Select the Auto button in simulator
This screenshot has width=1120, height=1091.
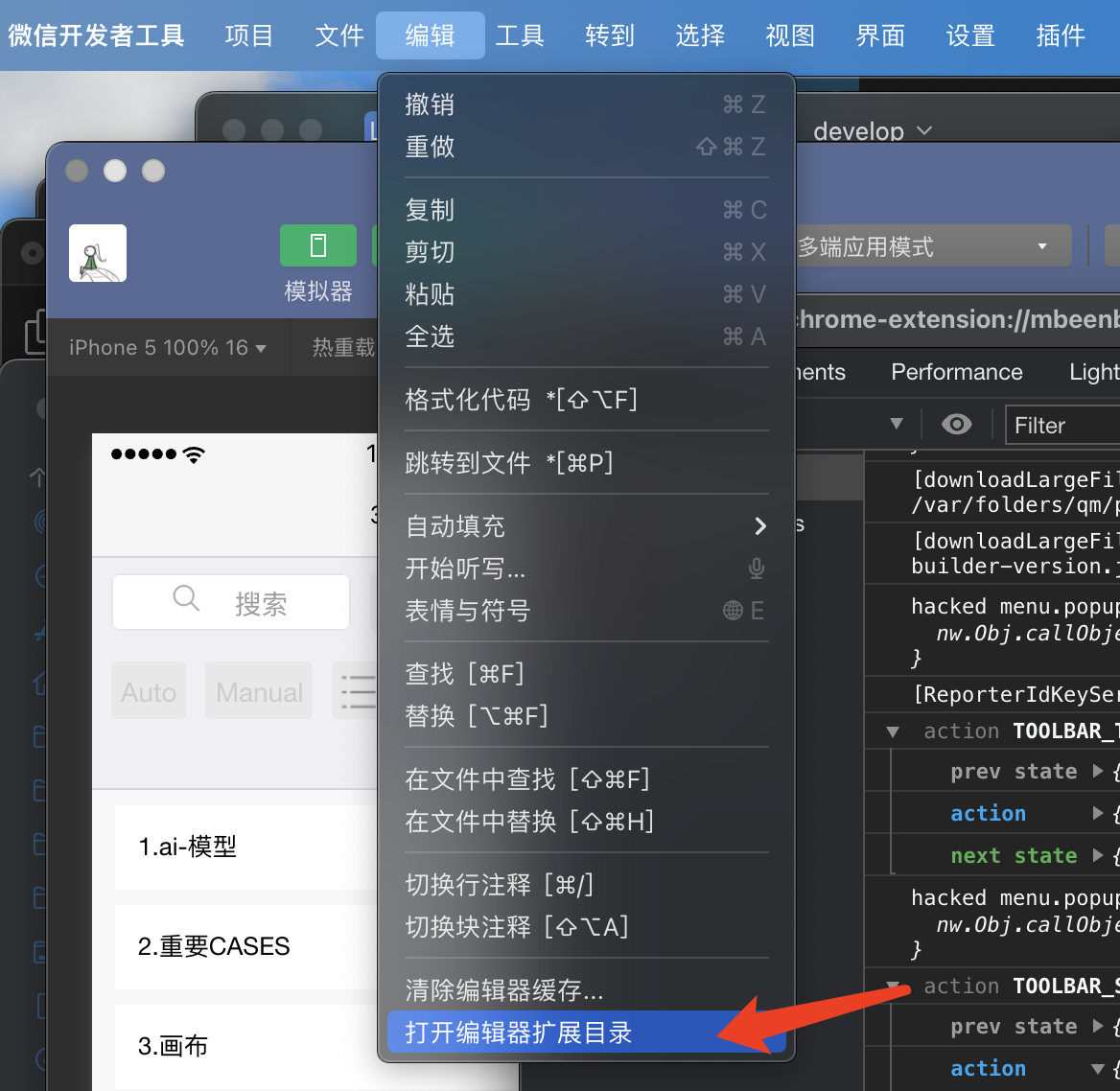click(149, 690)
